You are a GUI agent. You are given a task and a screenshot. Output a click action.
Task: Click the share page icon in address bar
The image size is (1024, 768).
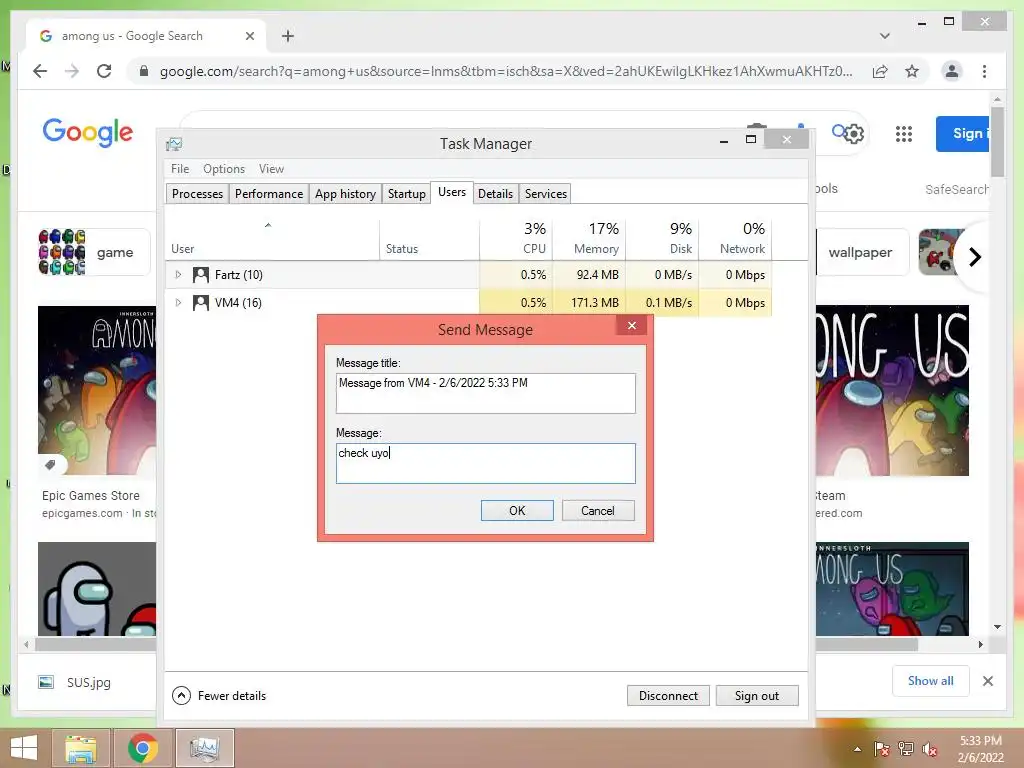tap(880, 71)
